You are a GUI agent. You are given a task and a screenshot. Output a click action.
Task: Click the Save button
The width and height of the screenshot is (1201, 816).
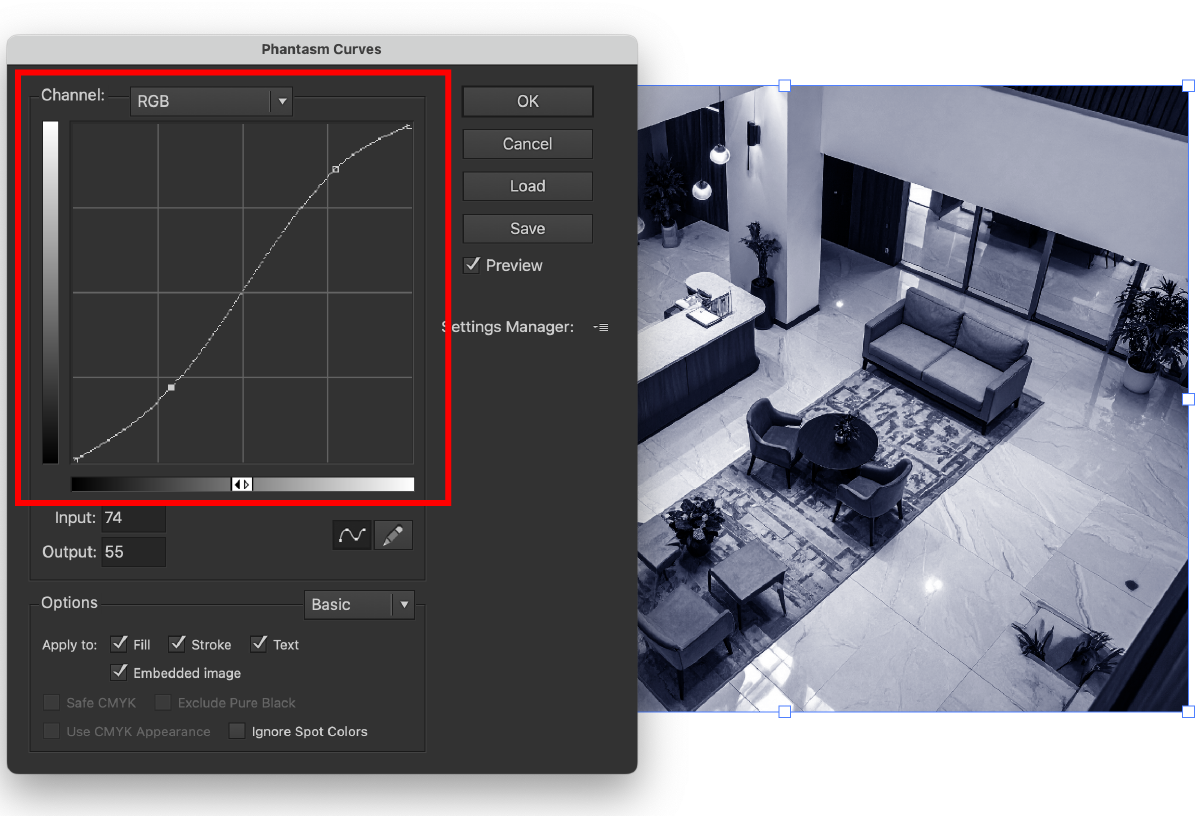tap(527, 228)
